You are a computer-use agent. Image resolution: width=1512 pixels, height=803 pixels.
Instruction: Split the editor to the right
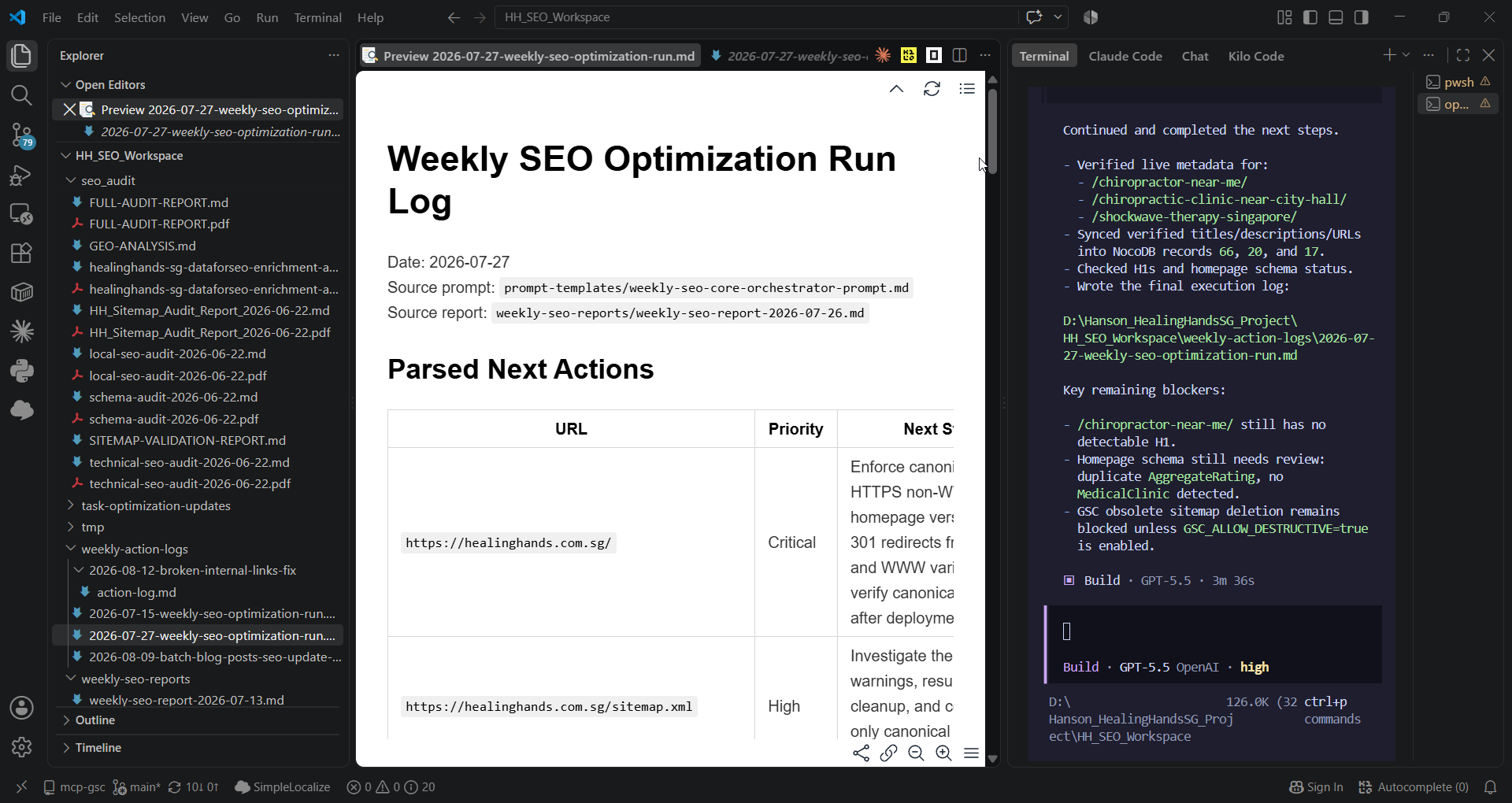959,55
